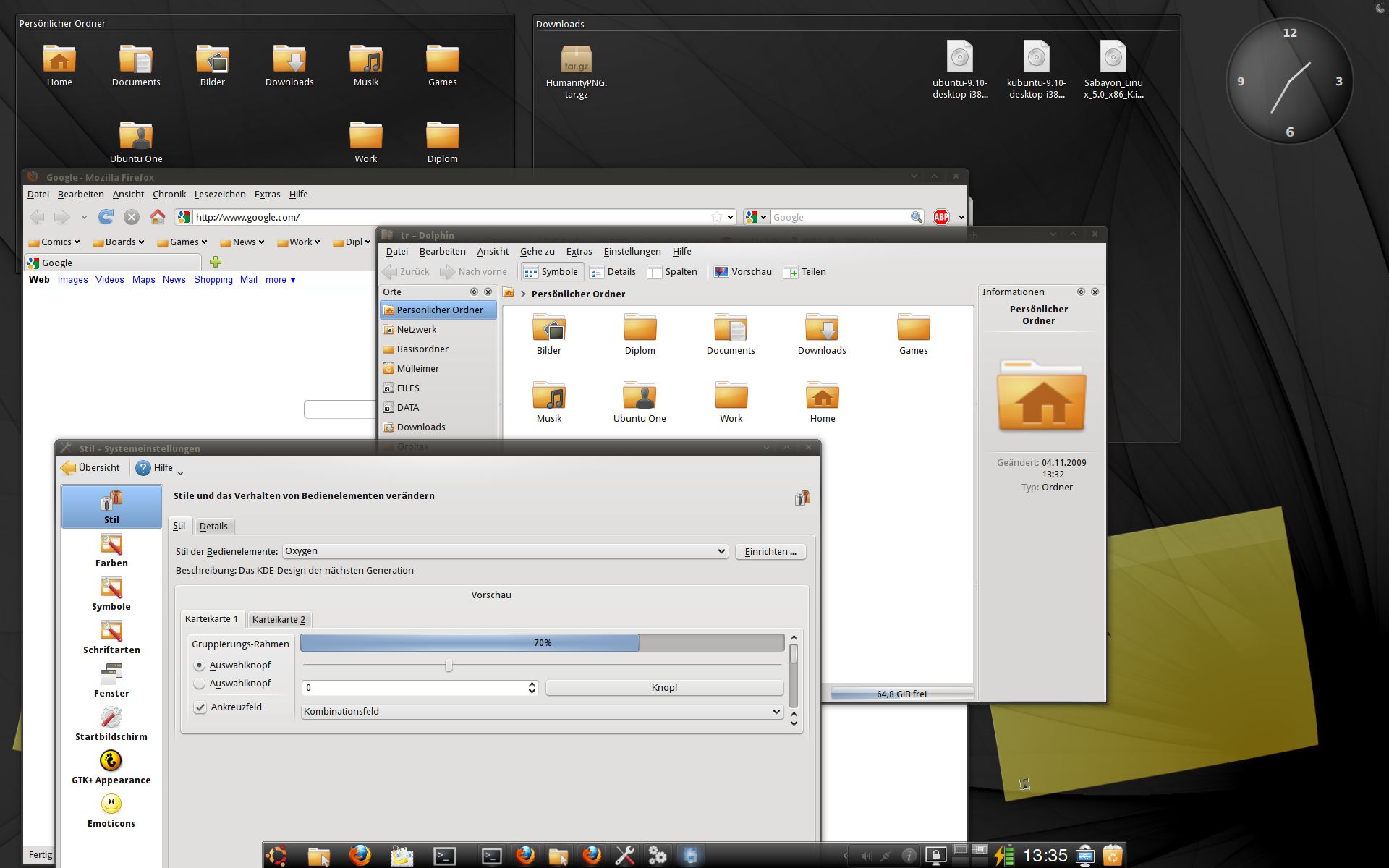Switch to Karteikarte 2 tab

279,619
